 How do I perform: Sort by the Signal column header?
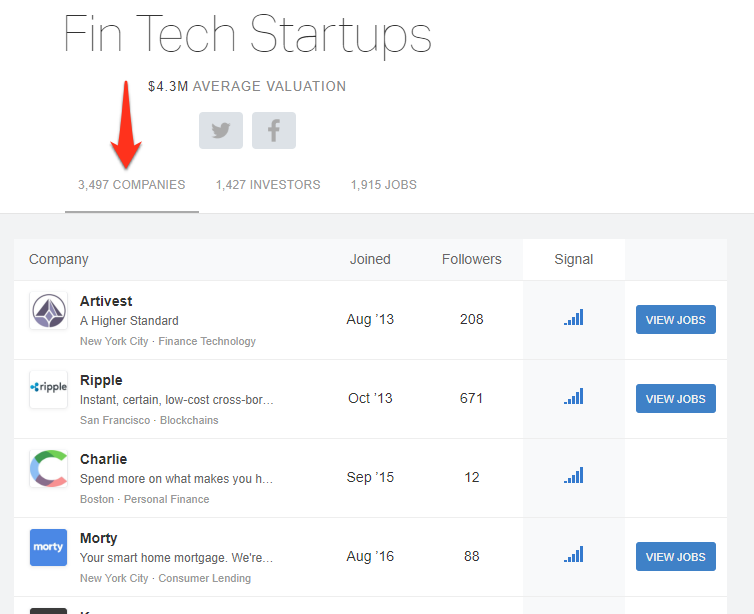tap(574, 259)
